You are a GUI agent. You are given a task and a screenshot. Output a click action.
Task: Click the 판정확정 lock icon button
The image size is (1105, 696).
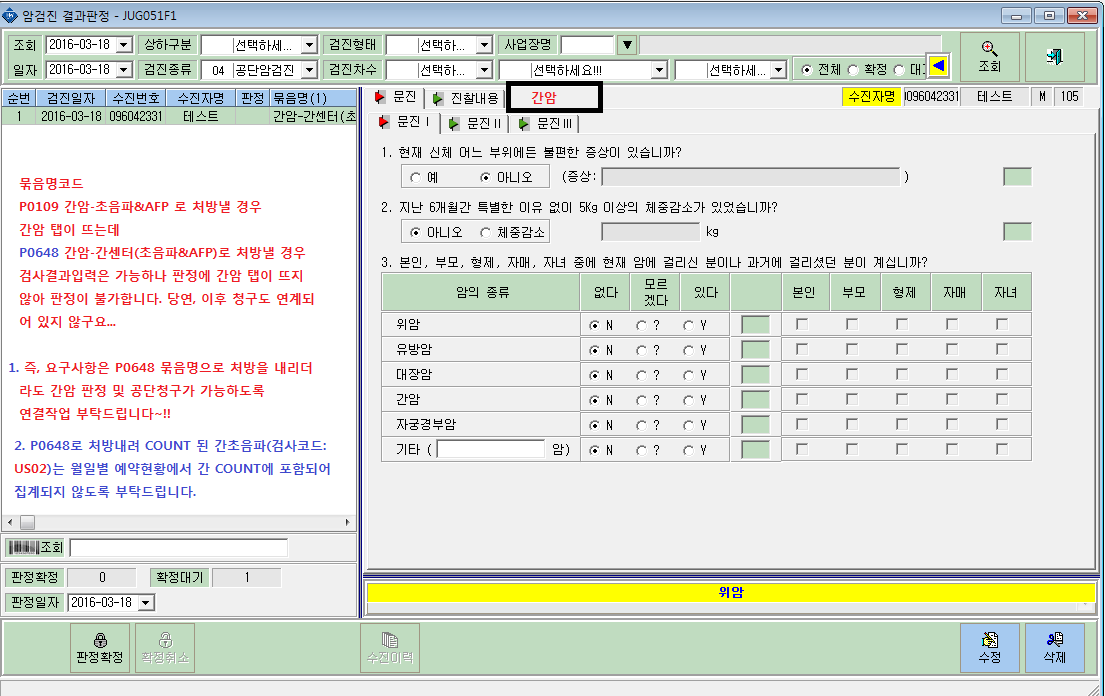pyautogui.click(x=100, y=647)
